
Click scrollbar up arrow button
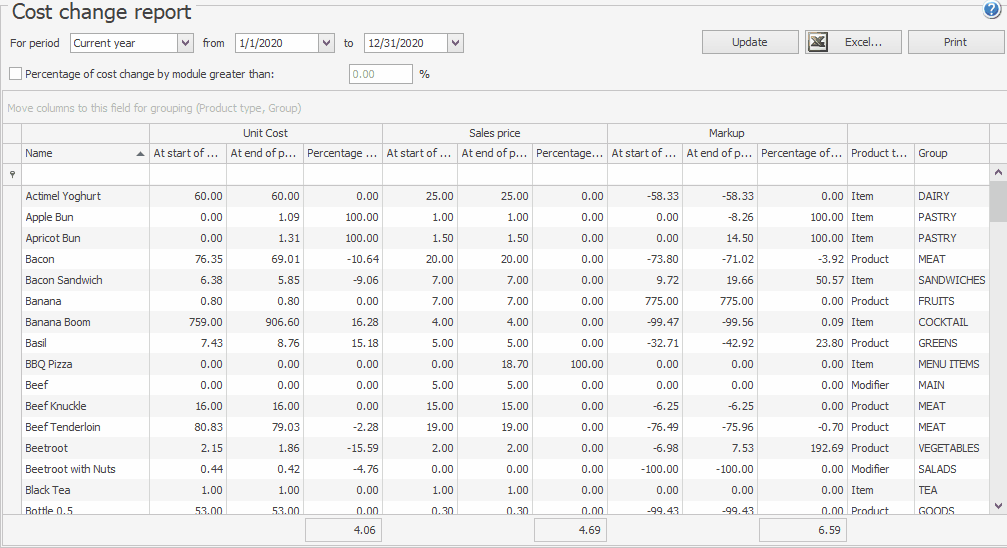pyautogui.click(x=998, y=174)
